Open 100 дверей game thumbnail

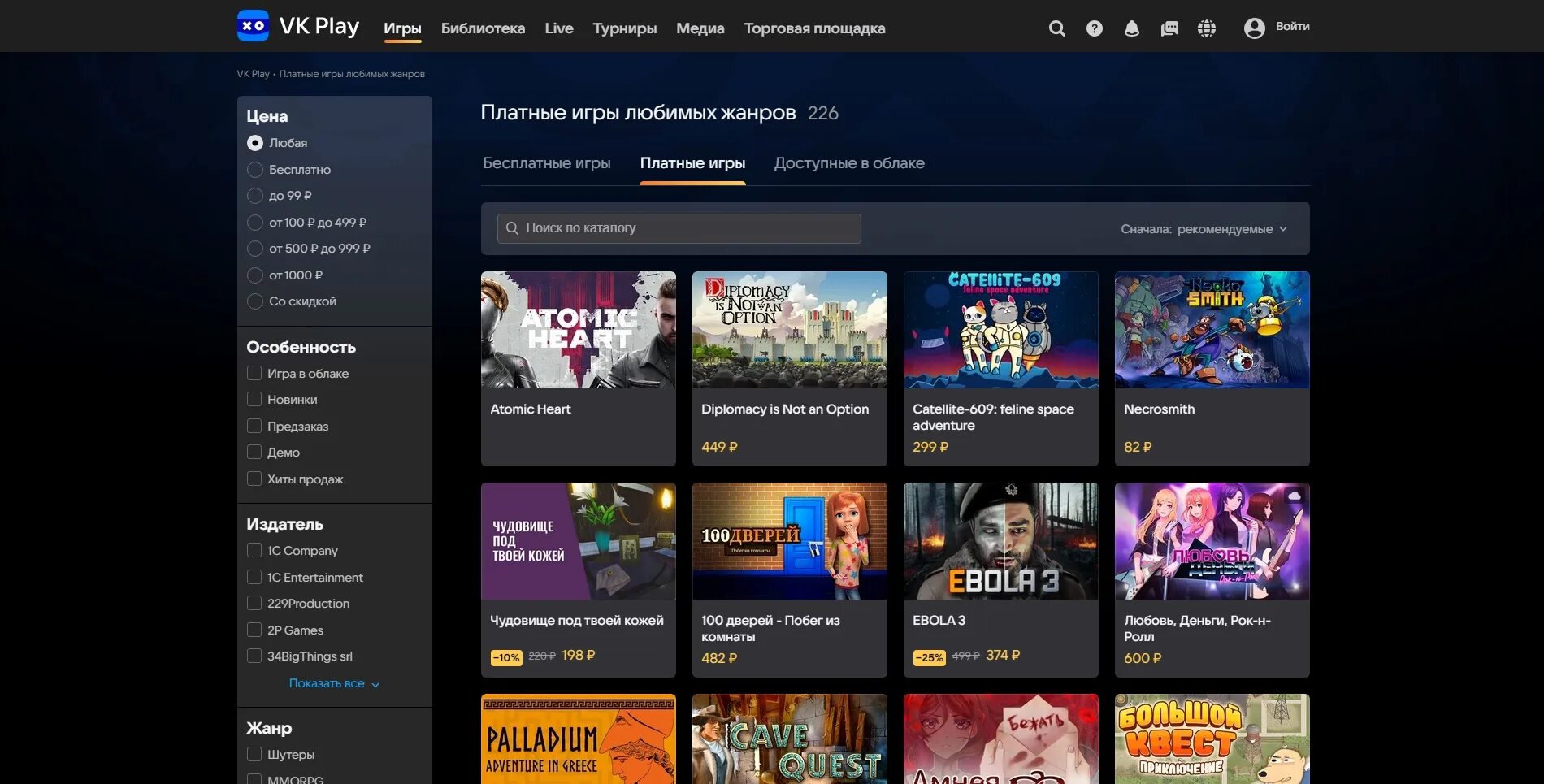tap(790, 541)
